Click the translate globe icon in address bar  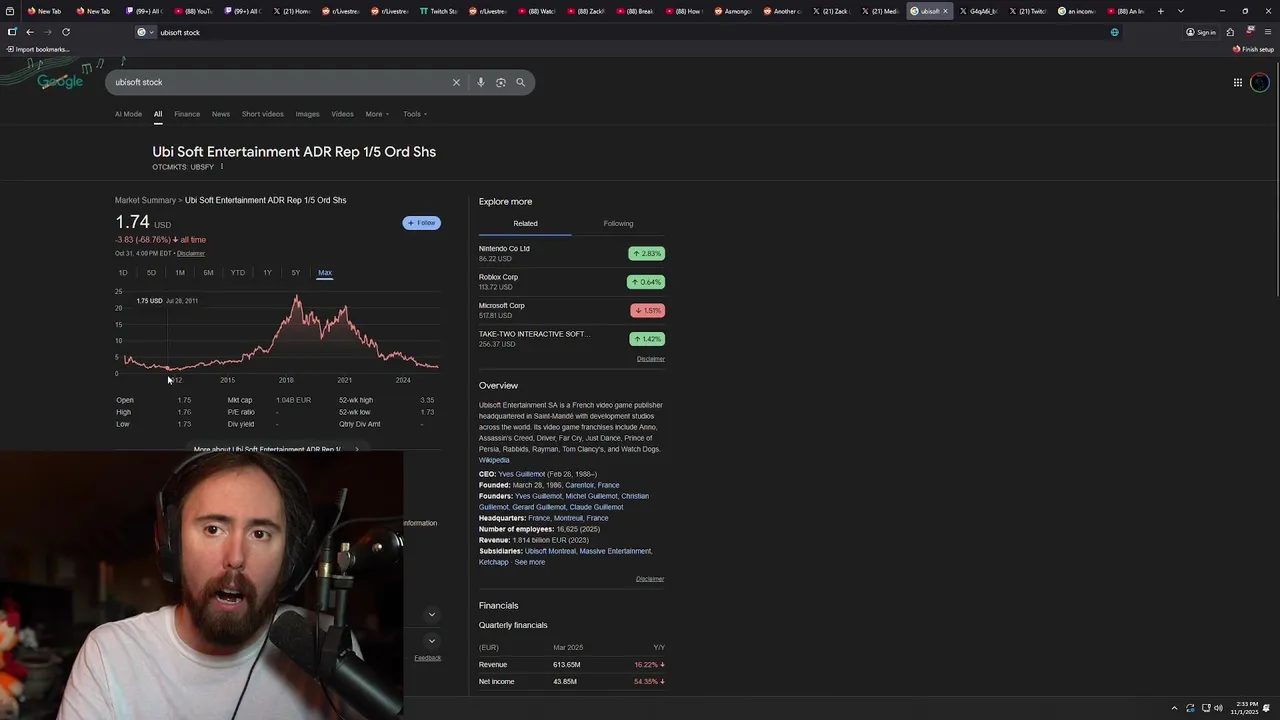[x=1115, y=32]
